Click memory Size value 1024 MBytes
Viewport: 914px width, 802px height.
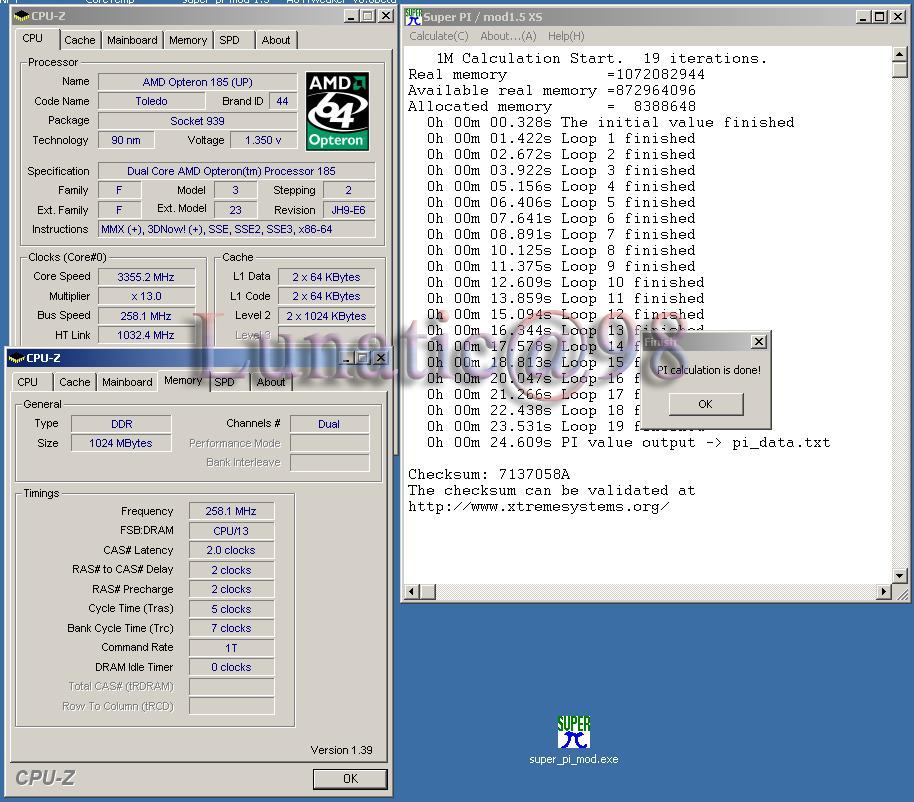tap(121, 443)
